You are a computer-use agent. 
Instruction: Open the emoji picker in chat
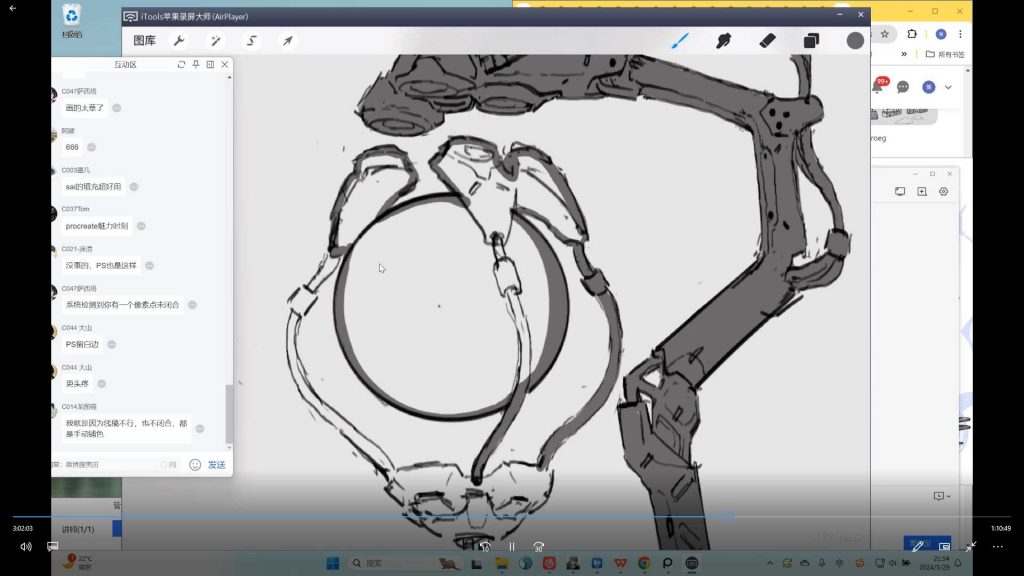tap(195, 465)
